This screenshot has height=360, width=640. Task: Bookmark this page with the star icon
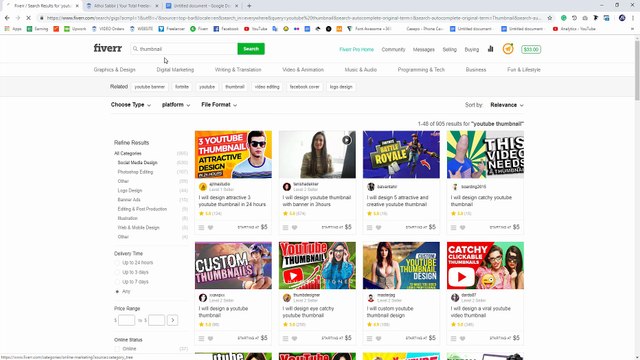click(550, 18)
